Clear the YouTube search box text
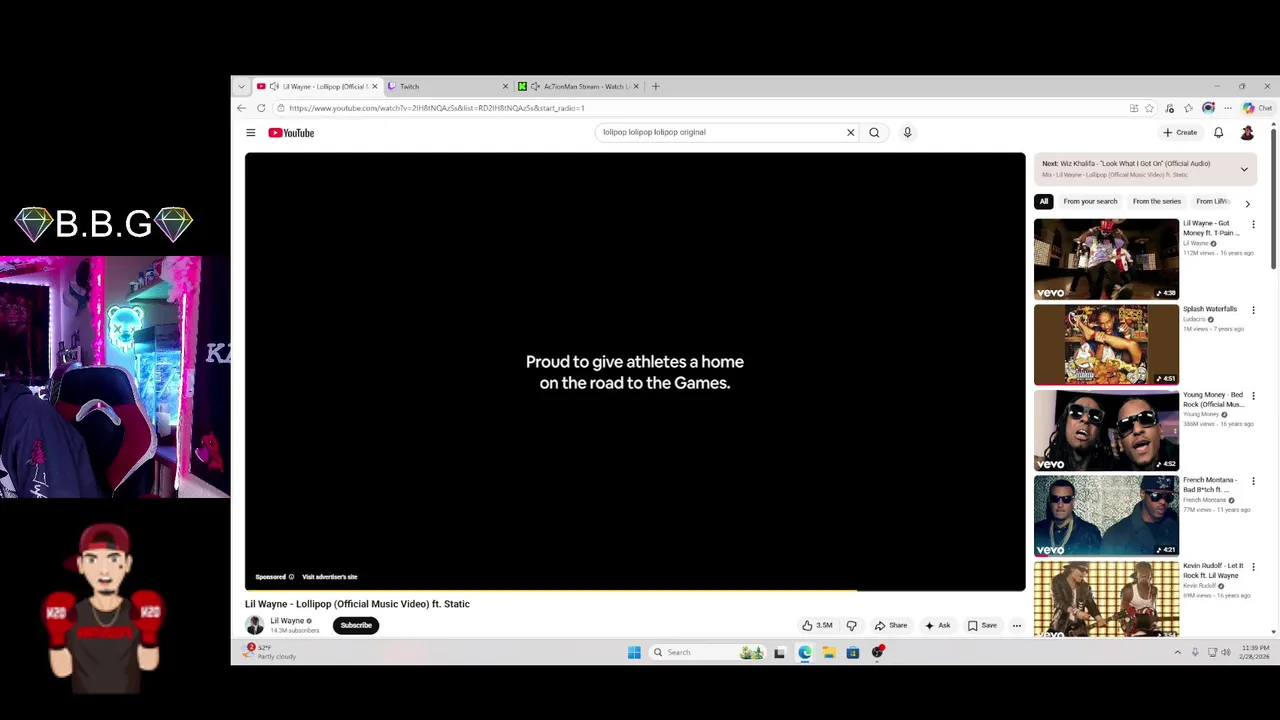Screen dimensions: 1280x720 [x=851, y=132]
